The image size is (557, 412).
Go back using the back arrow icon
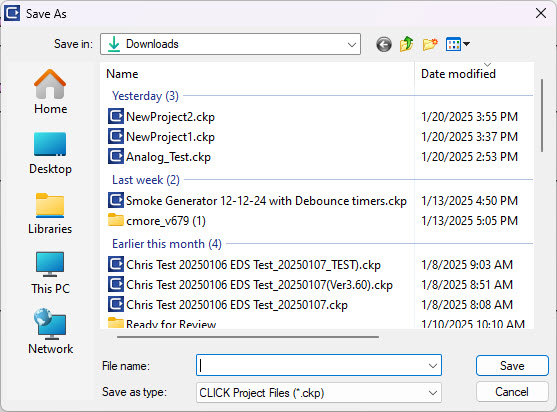pyautogui.click(x=384, y=44)
